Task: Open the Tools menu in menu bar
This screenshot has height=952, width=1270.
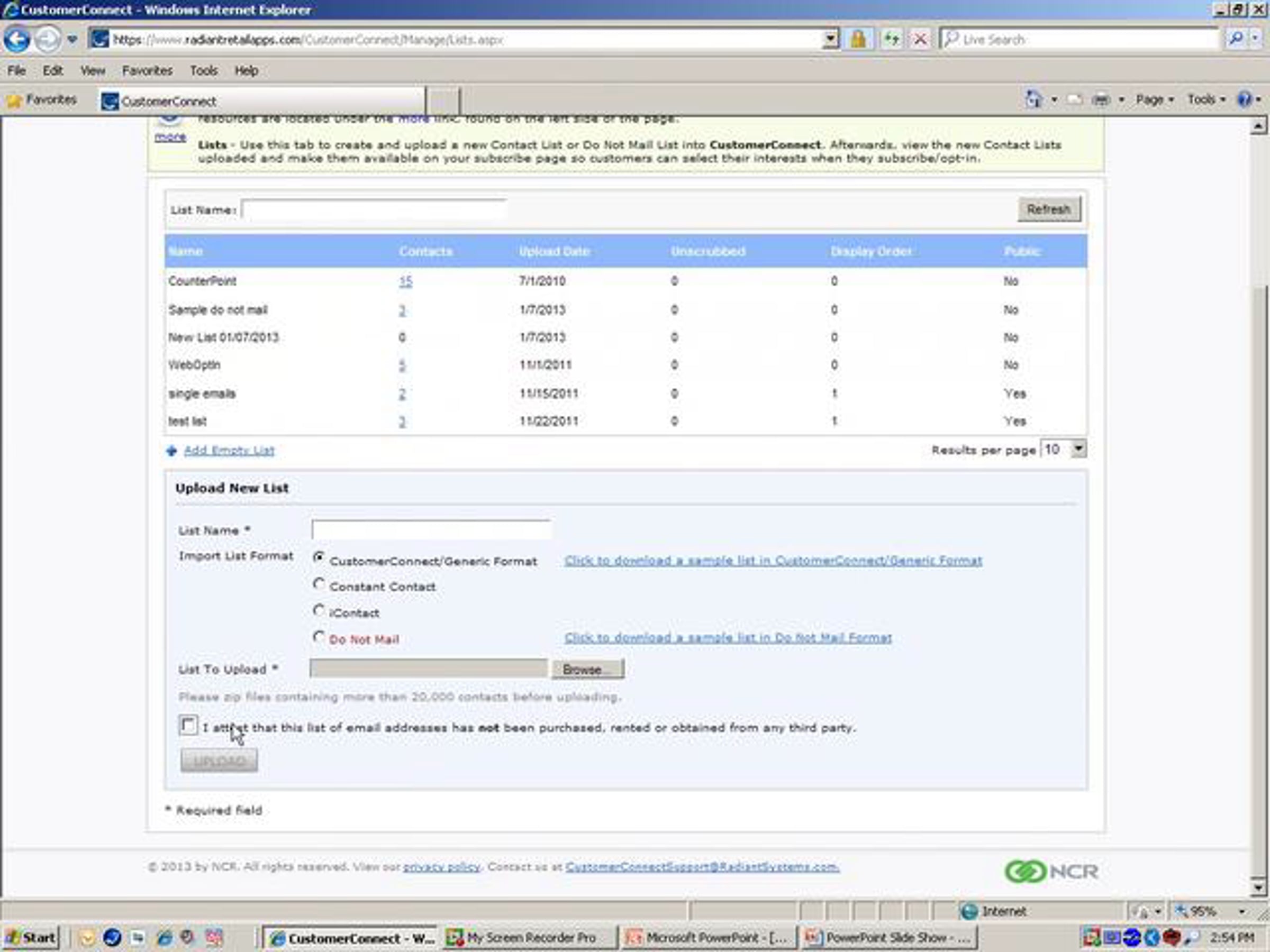Action: pos(203,70)
